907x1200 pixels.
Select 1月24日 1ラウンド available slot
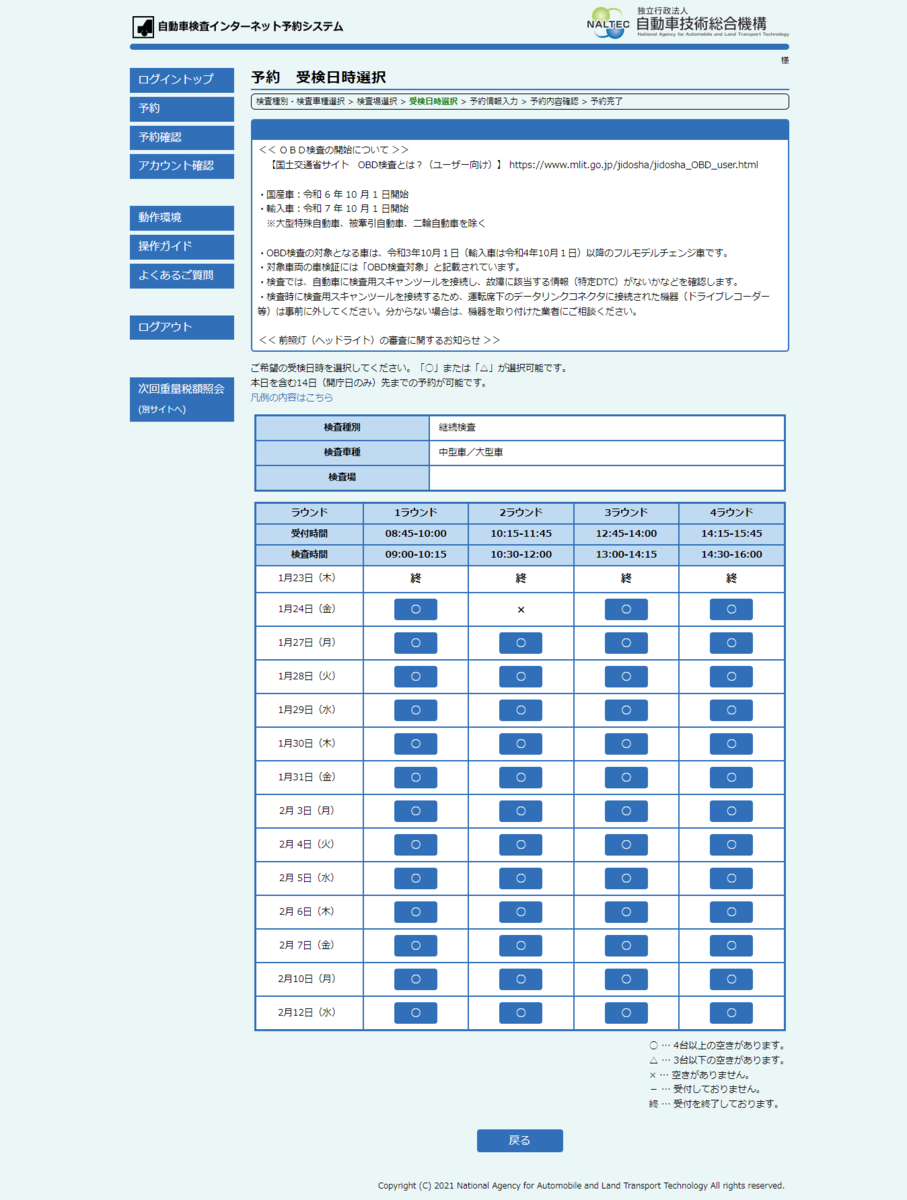[x=415, y=610]
